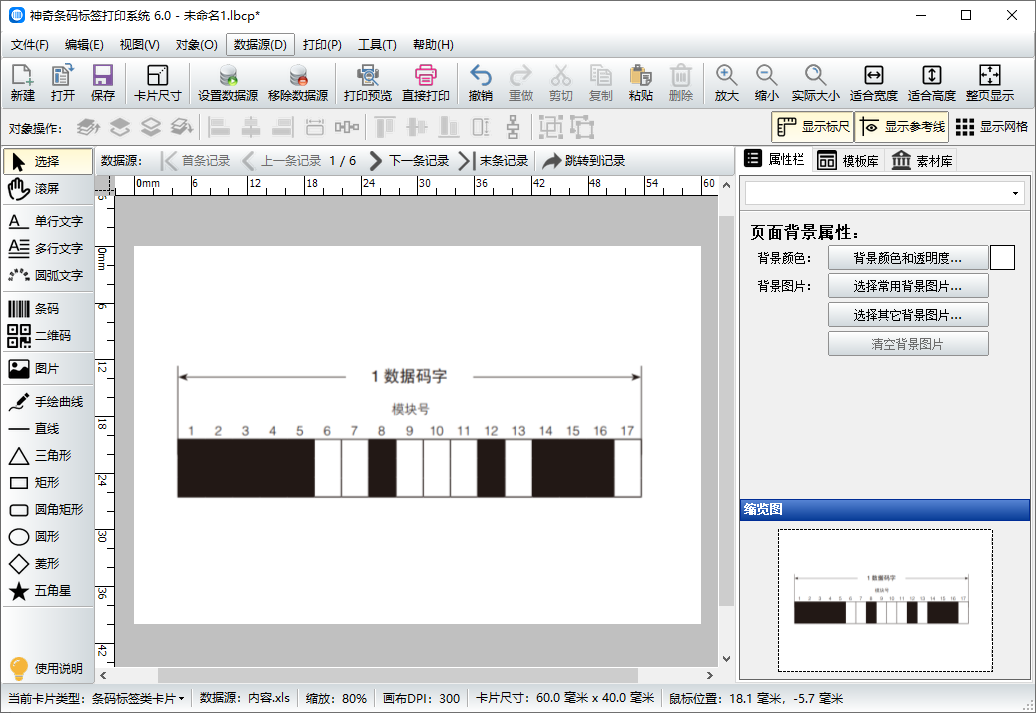The image size is (1036, 713).
Task: Click the canvas horizontal scrollbar
Action: [x=398, y=675]
